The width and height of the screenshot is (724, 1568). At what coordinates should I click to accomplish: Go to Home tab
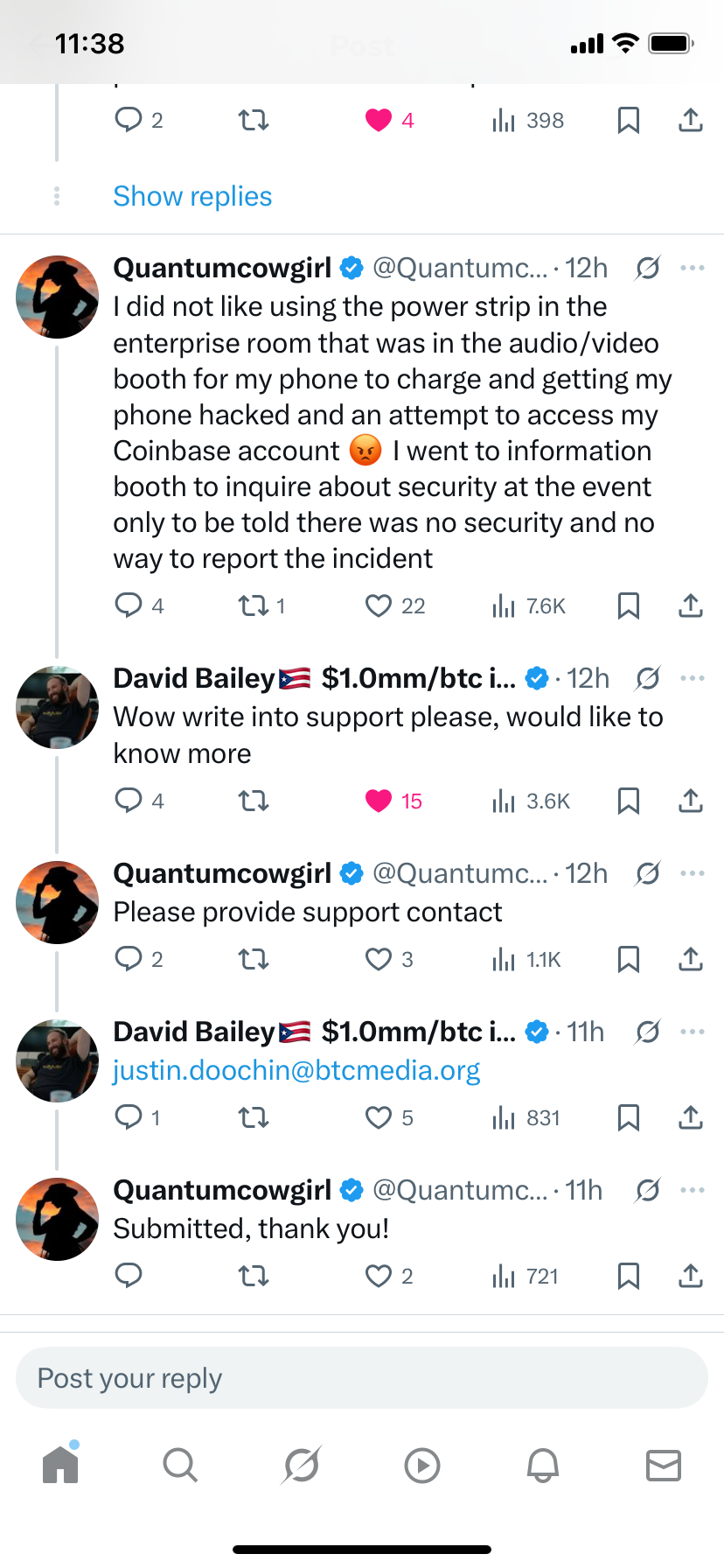(x=60, y=1465)
